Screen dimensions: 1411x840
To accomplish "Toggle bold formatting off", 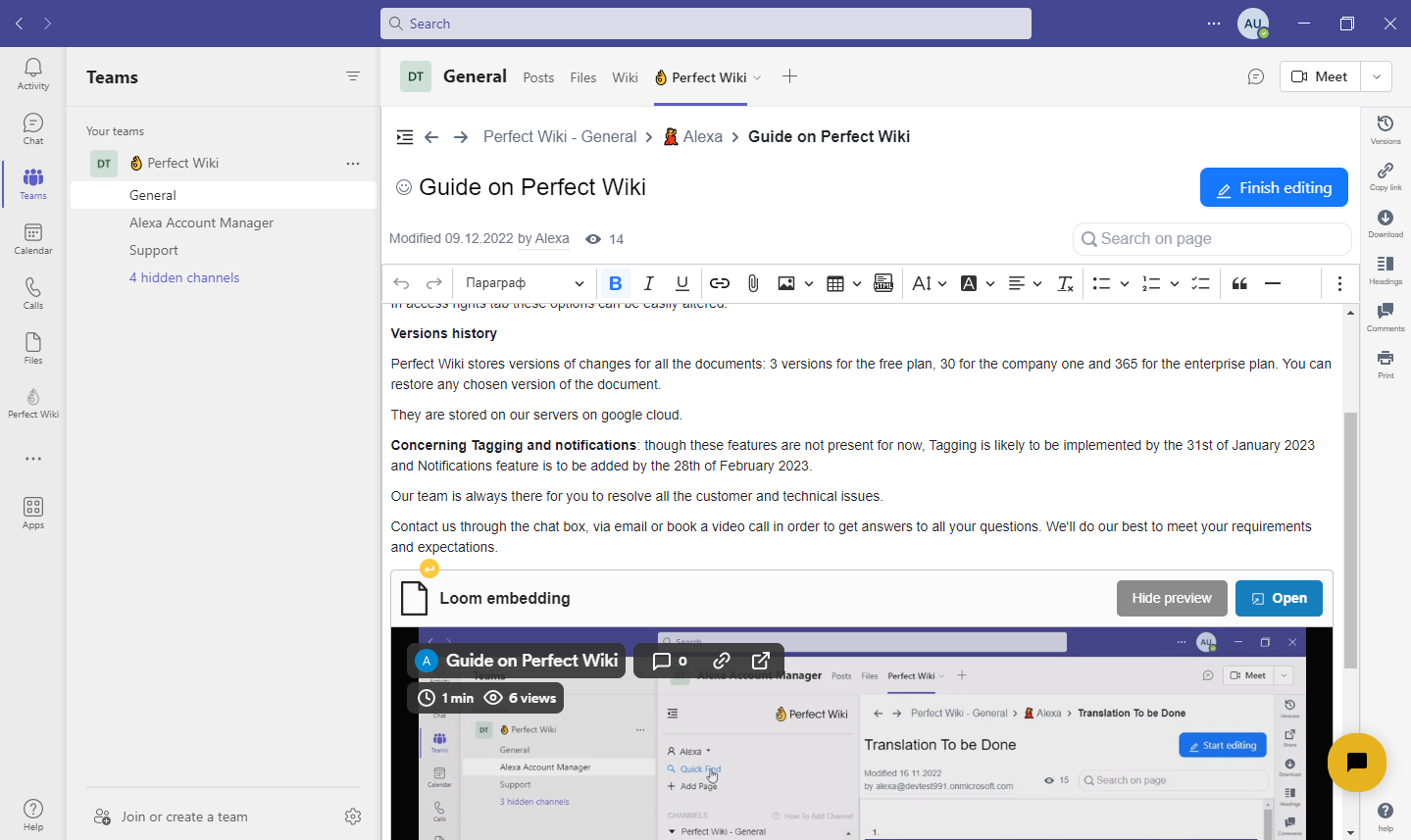I will (x=615, y=283).
